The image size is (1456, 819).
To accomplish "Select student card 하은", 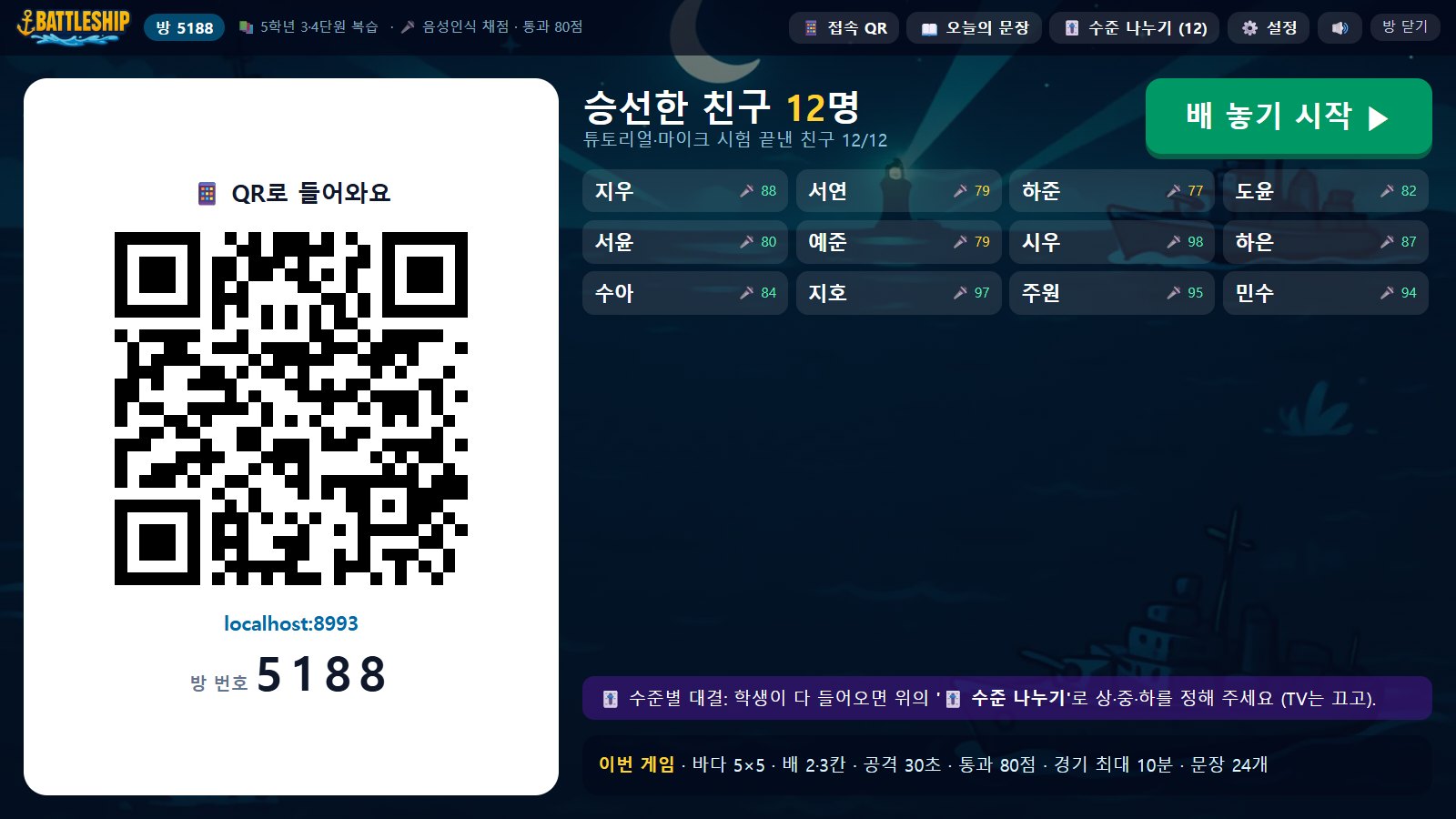I will [1326, 242].
